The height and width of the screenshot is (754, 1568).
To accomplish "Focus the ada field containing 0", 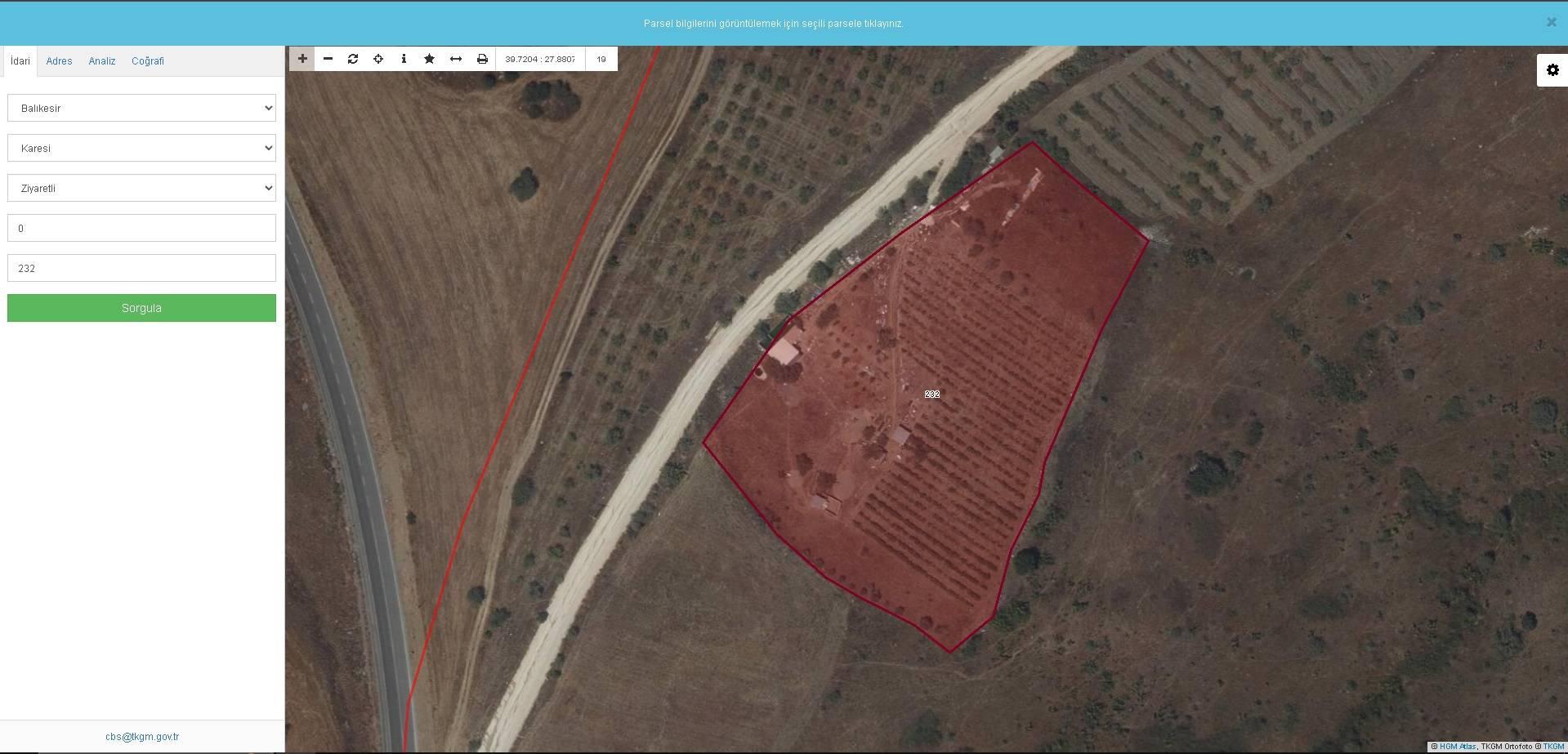I will point(141,228).
